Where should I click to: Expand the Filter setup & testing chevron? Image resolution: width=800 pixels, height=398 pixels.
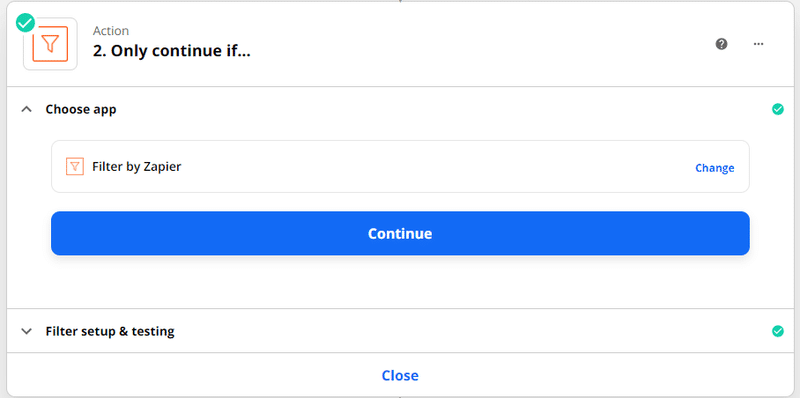pyautogui.click(x=27, y=331)
